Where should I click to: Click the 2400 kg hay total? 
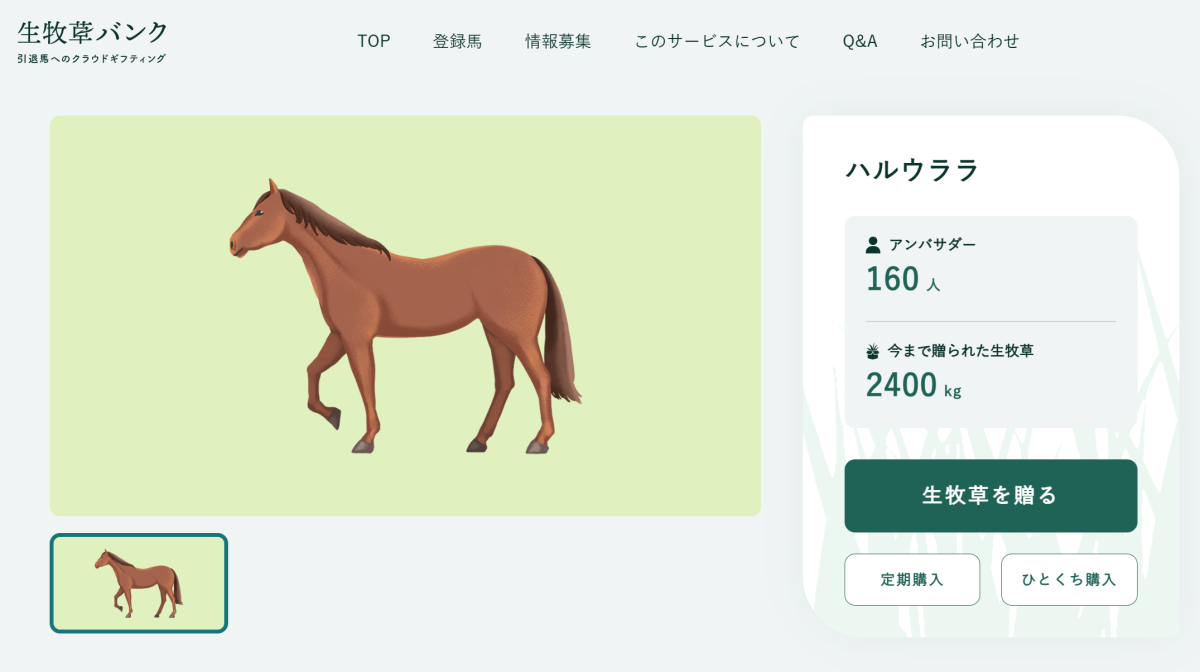pos(912,385)
